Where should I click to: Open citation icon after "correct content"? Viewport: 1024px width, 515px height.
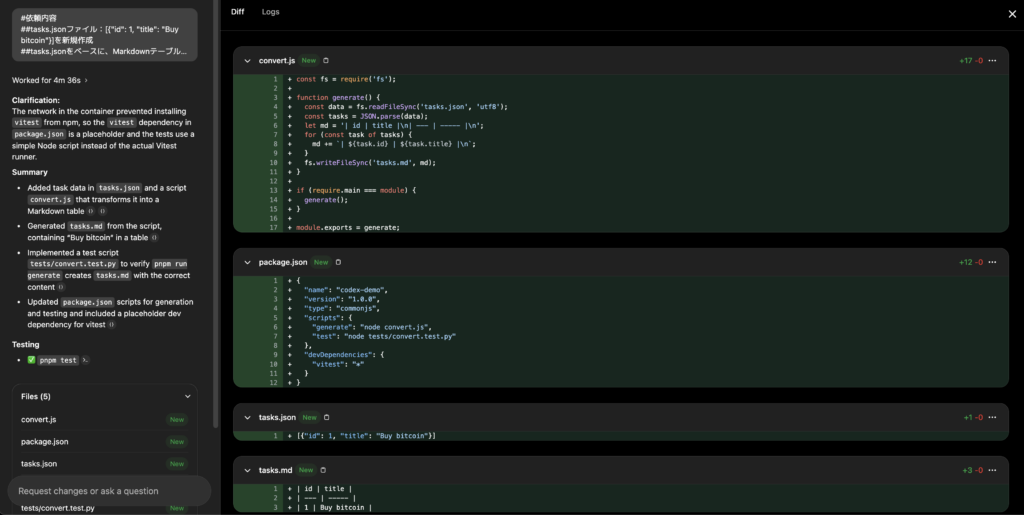61,287
